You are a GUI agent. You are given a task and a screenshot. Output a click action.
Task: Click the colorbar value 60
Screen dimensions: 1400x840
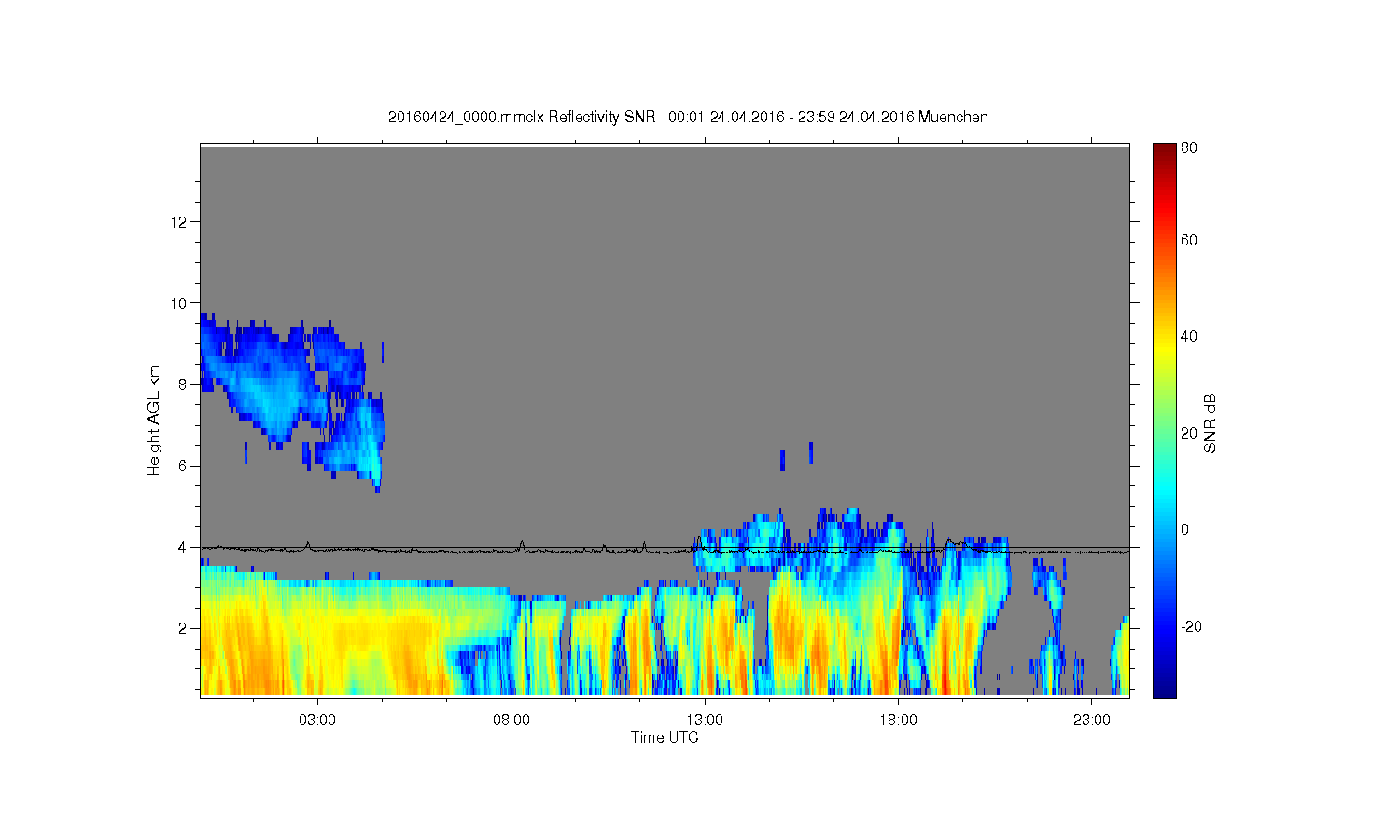point(1189,240)
